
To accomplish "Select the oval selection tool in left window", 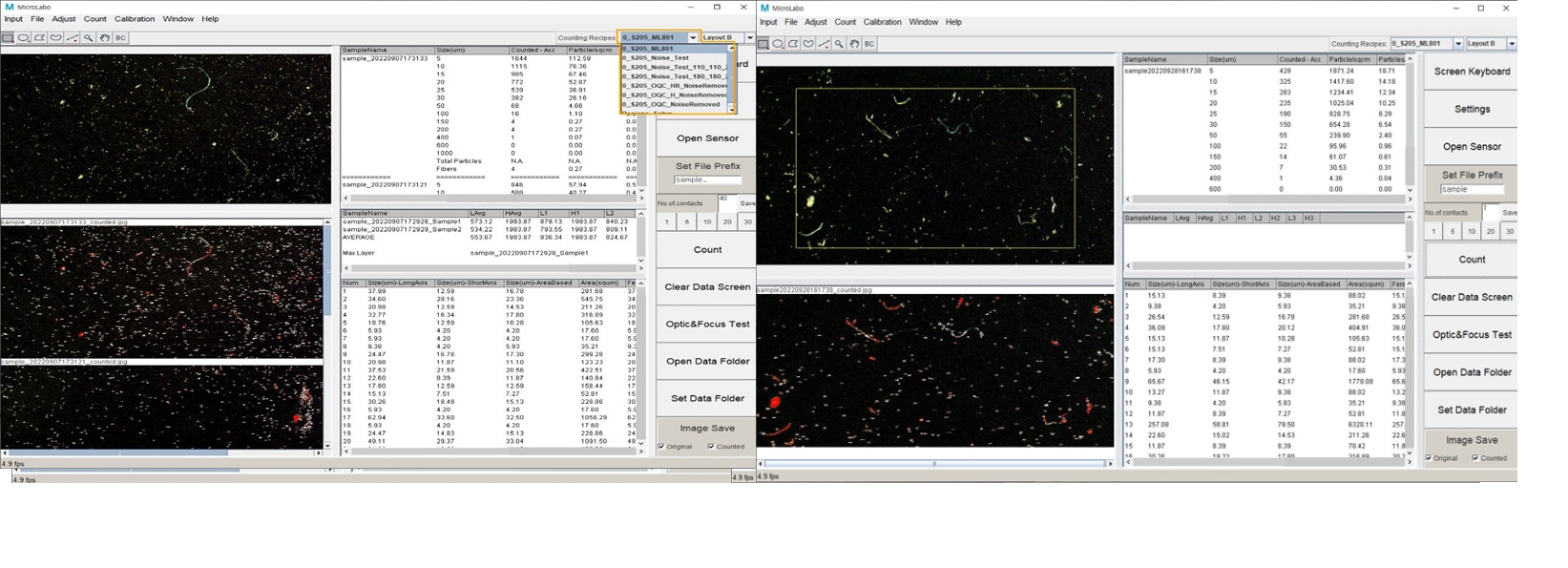I will tap(24, 38).
